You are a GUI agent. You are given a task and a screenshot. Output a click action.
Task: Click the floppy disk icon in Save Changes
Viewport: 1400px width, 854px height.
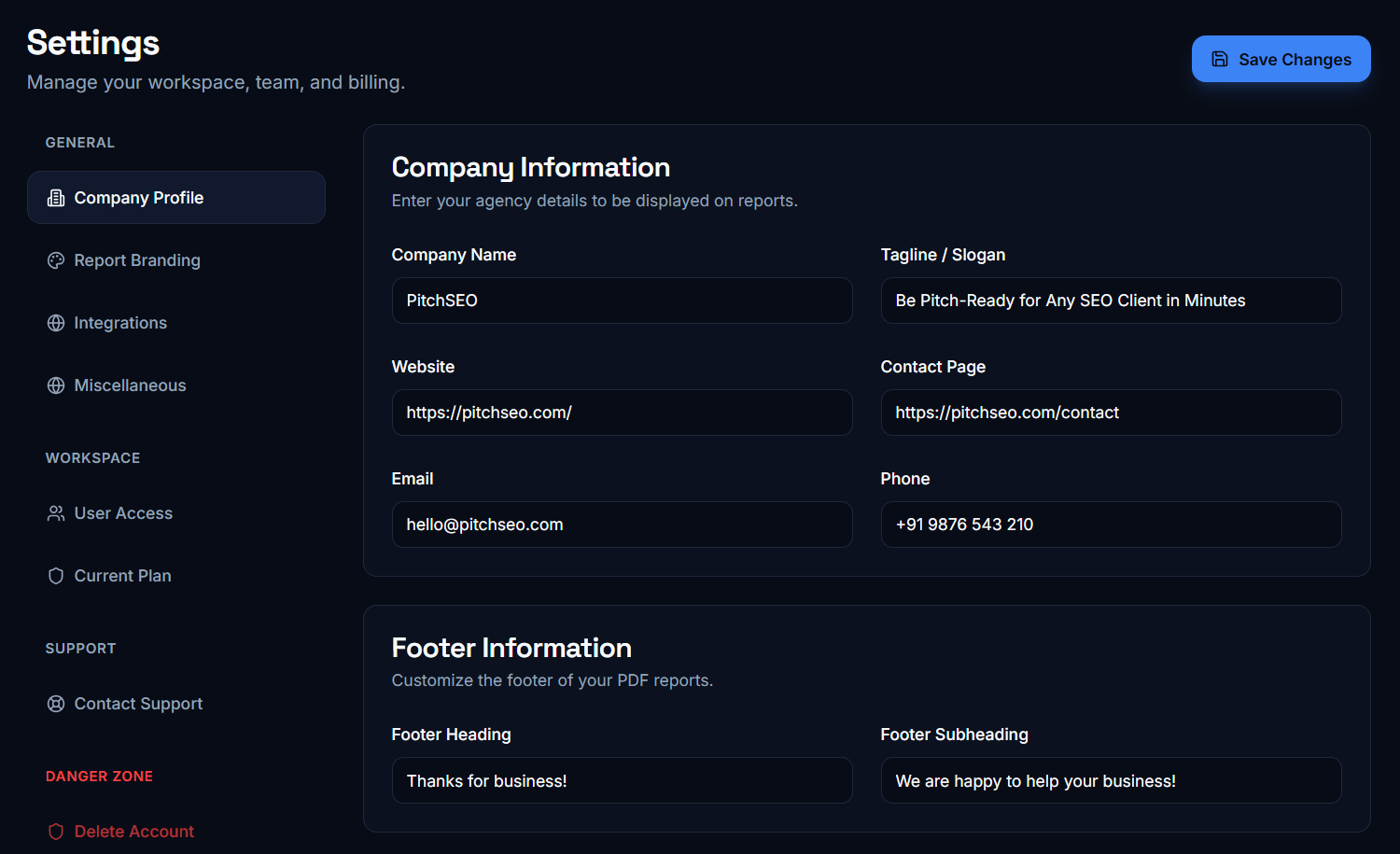[1220, 59]
